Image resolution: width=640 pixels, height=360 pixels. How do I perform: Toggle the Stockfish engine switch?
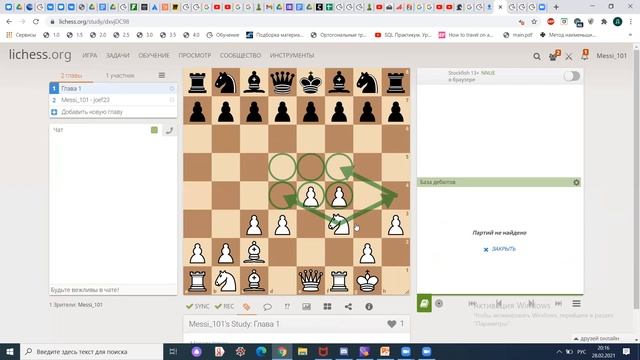tap(571, 76)
